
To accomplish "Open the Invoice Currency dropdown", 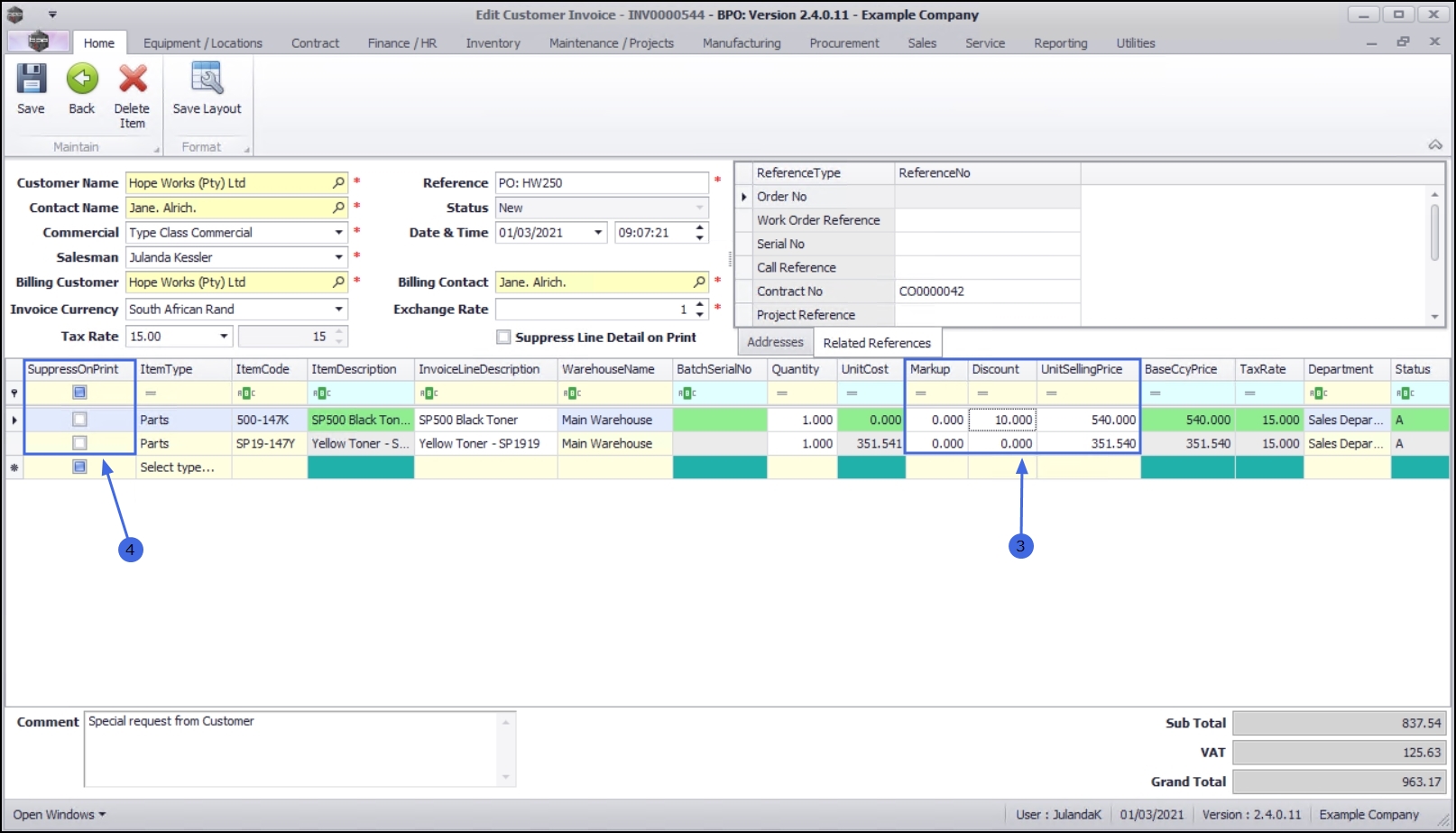I will pyautogui.click(x=339, y=309).
